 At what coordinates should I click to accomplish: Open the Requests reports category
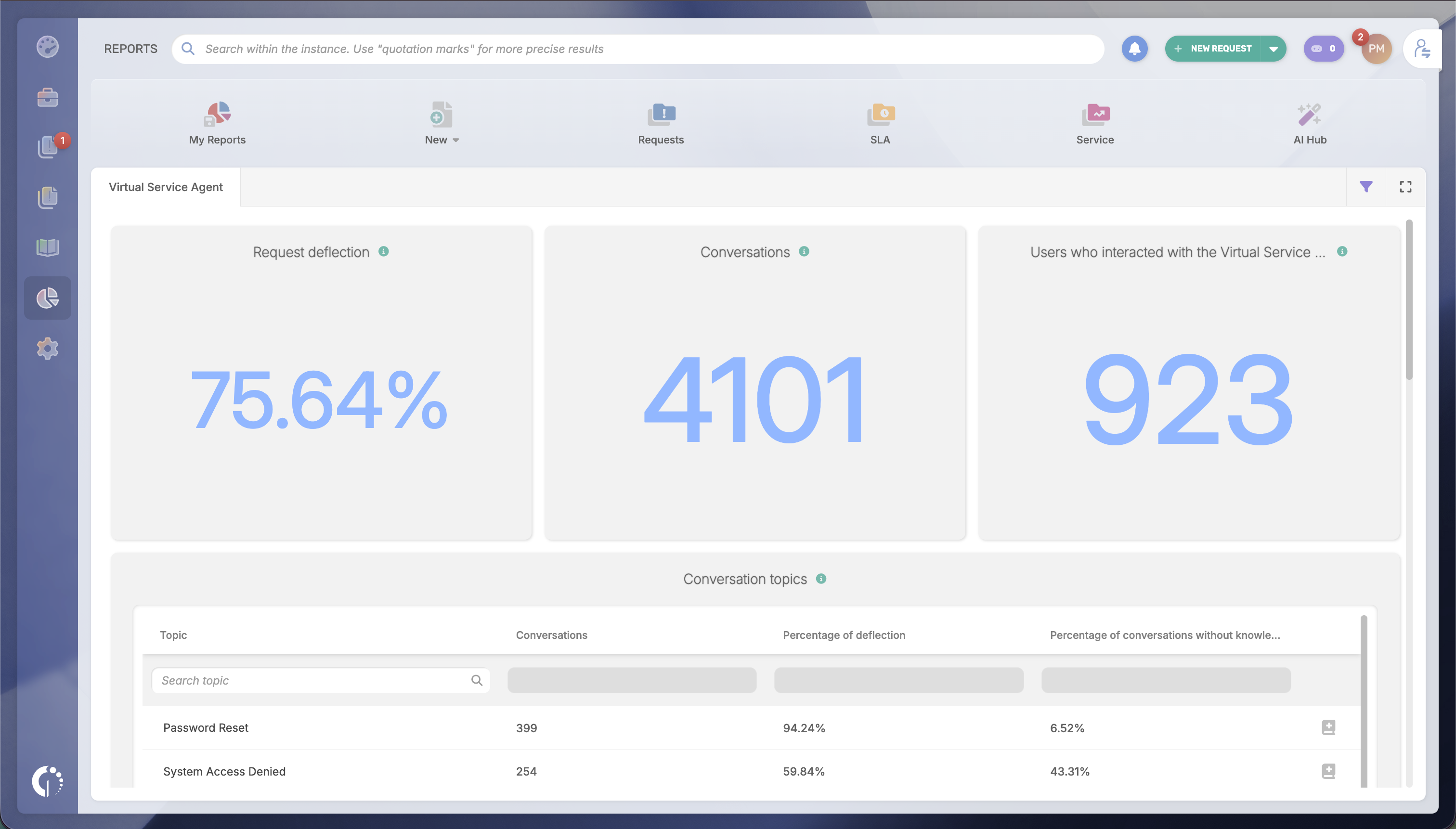(661, 124)
